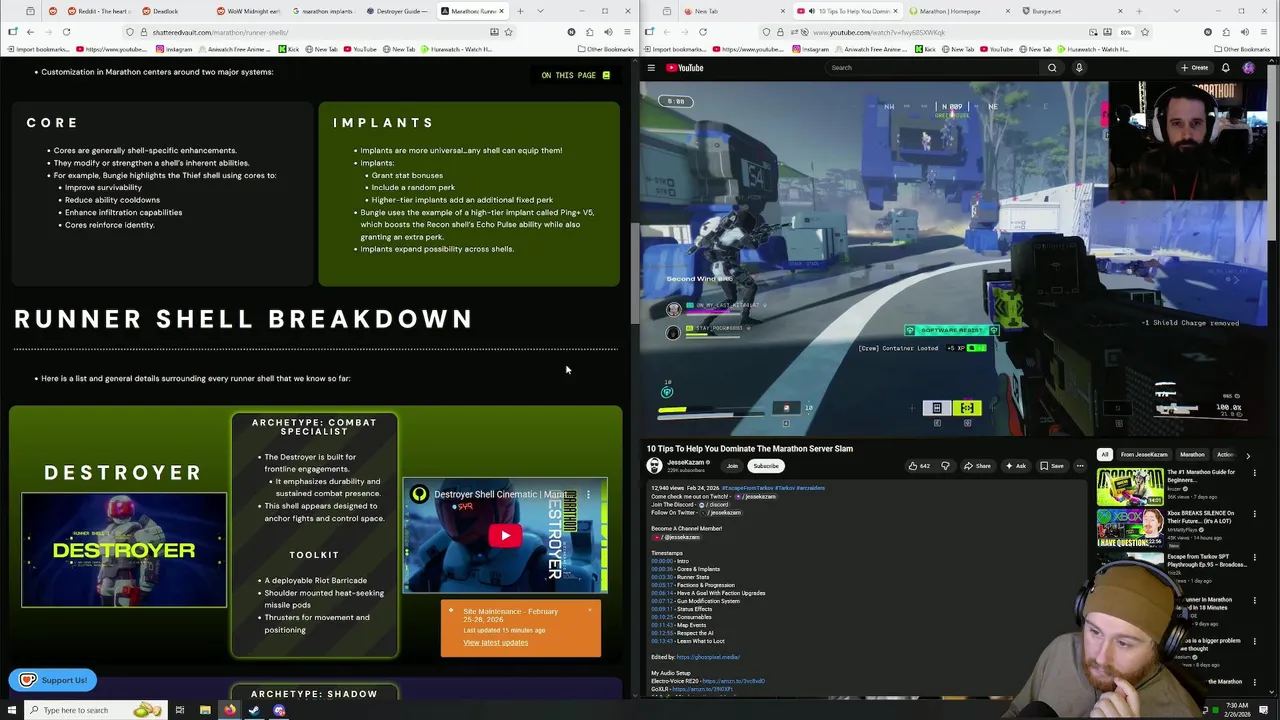
Task: Join the JesseKazam channel
Action: pyautogui.click(x=732, y=466)
